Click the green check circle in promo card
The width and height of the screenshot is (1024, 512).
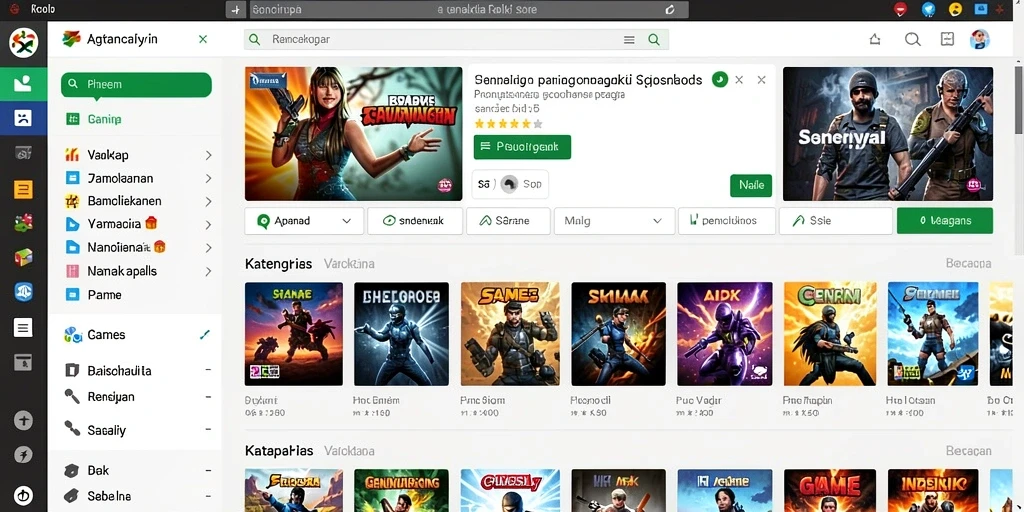720,80
